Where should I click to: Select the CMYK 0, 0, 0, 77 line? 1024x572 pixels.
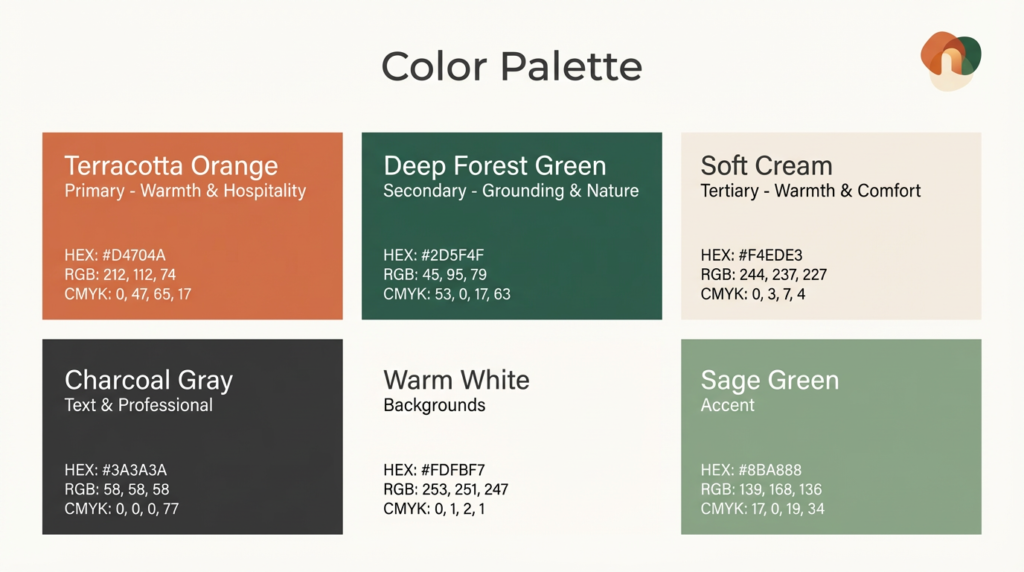[x=121, y=509]
